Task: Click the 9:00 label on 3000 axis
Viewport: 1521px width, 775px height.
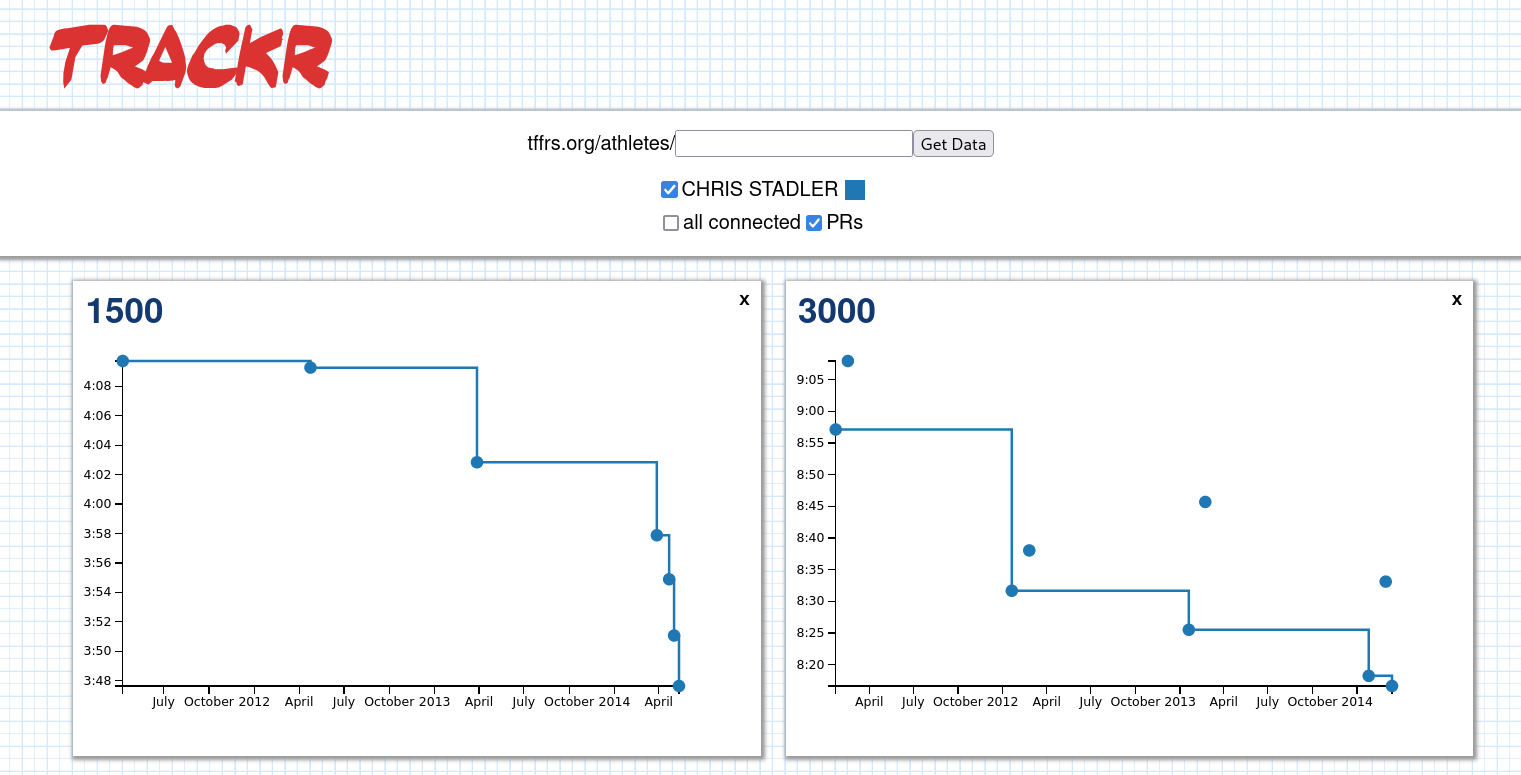Action: click(811, 411)
